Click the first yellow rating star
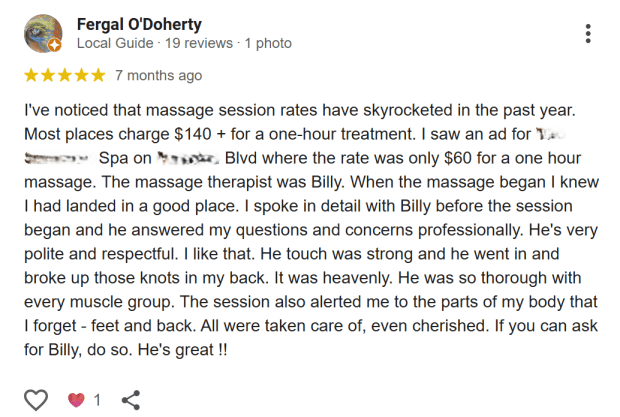 tap(31, 75)
